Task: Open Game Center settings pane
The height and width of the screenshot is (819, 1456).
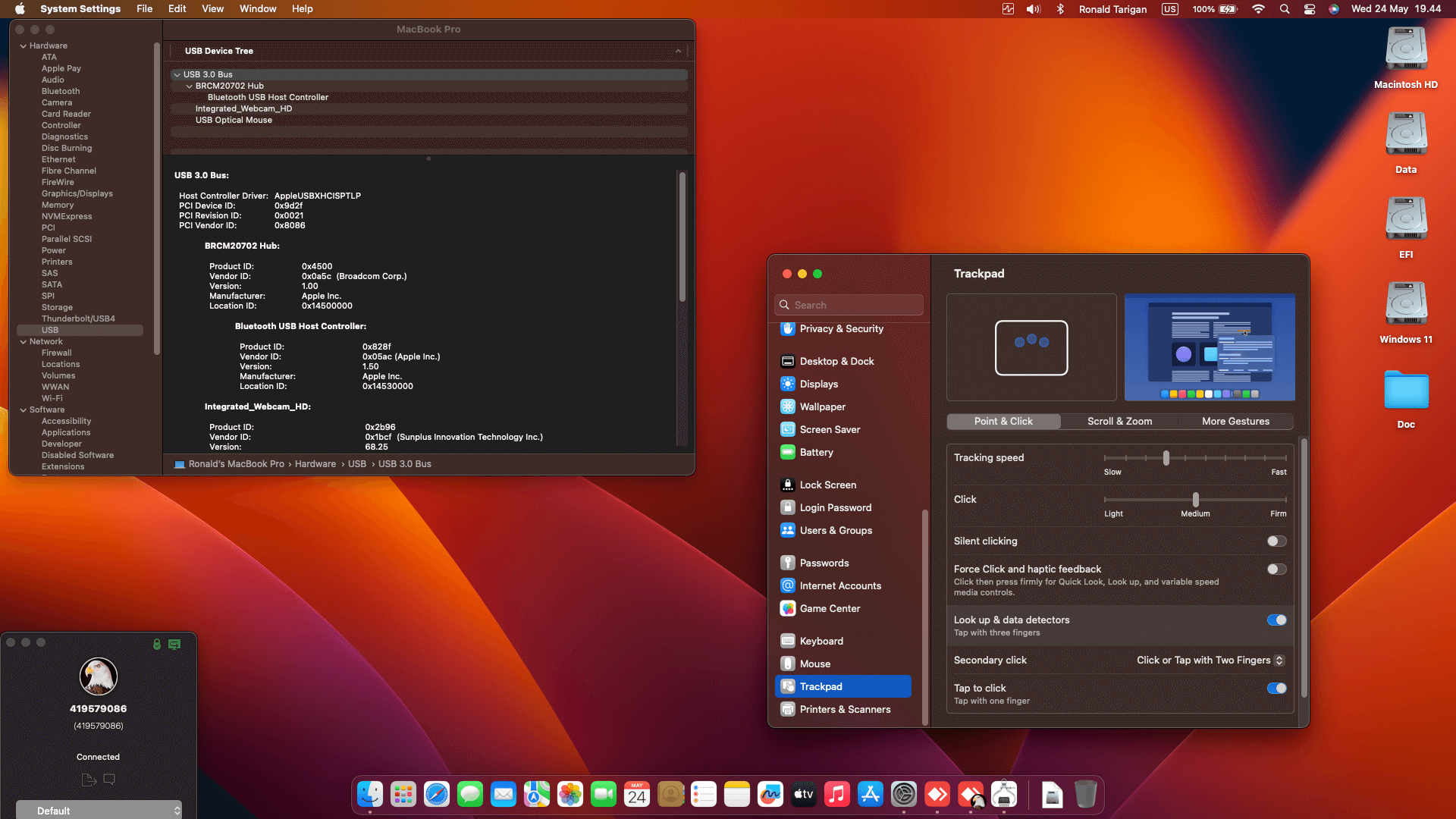Action: [x=830, y=608]
